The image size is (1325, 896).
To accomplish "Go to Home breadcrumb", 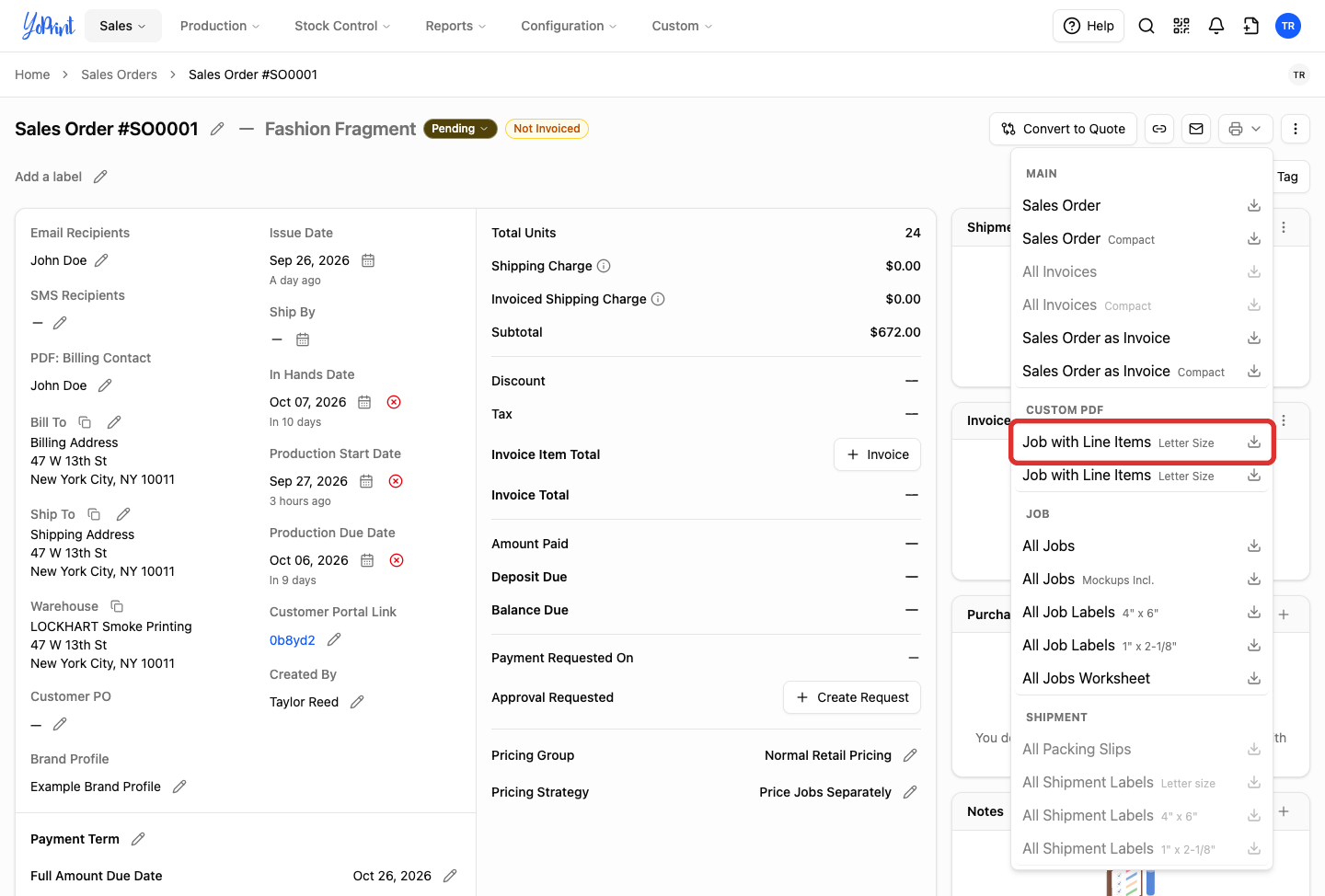I will click(x=32, y=75).
